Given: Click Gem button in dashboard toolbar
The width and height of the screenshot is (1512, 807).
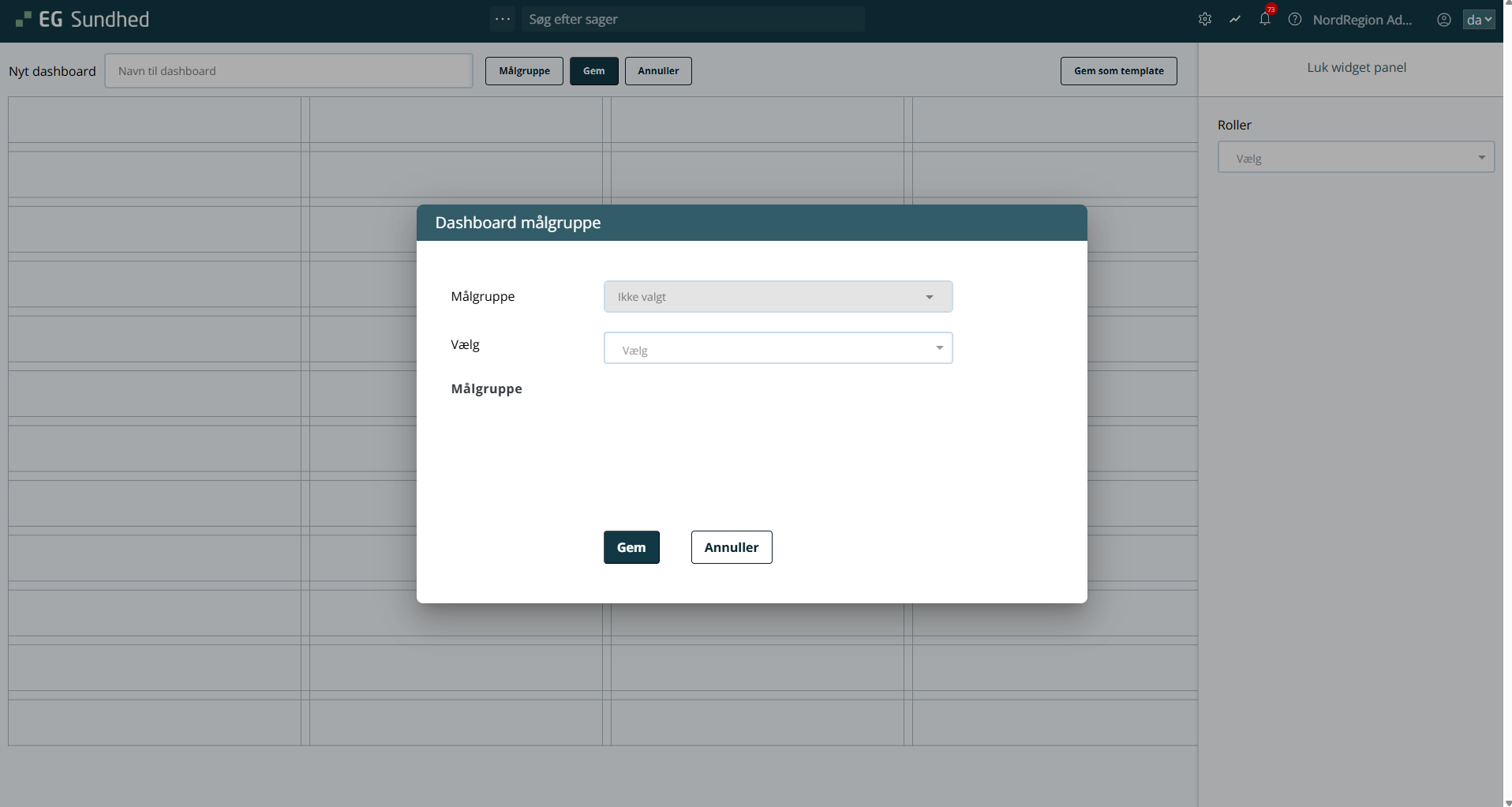Looking at the screenshot, I should coord(593,71).
